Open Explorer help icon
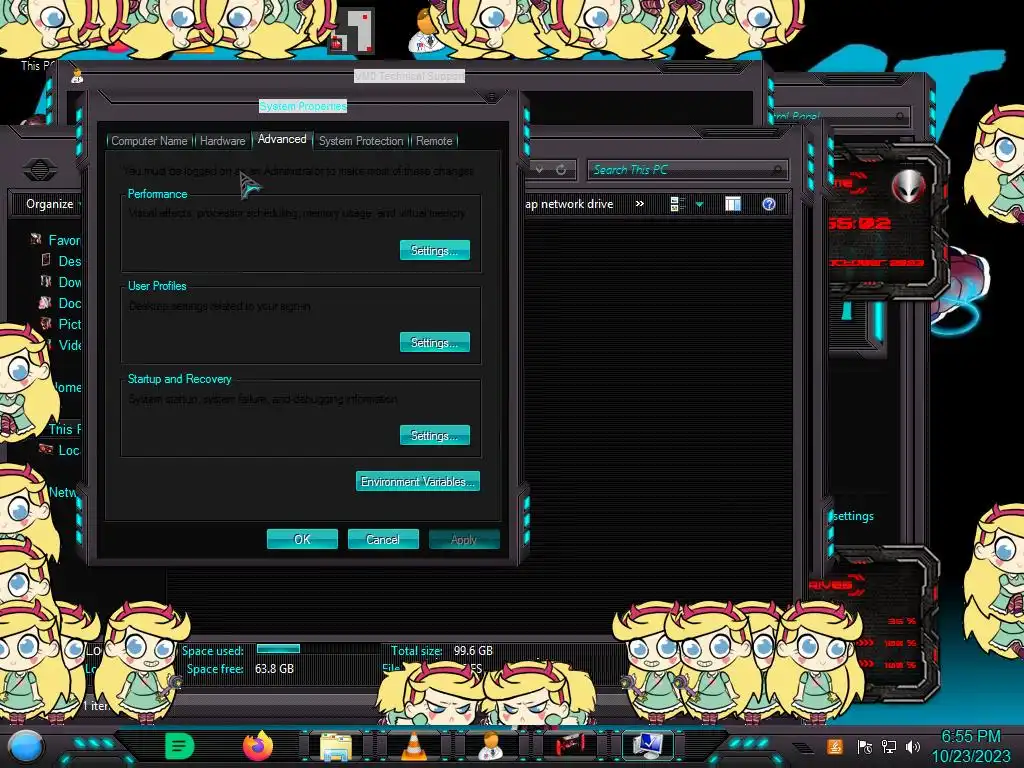 [x=769, y=204]
